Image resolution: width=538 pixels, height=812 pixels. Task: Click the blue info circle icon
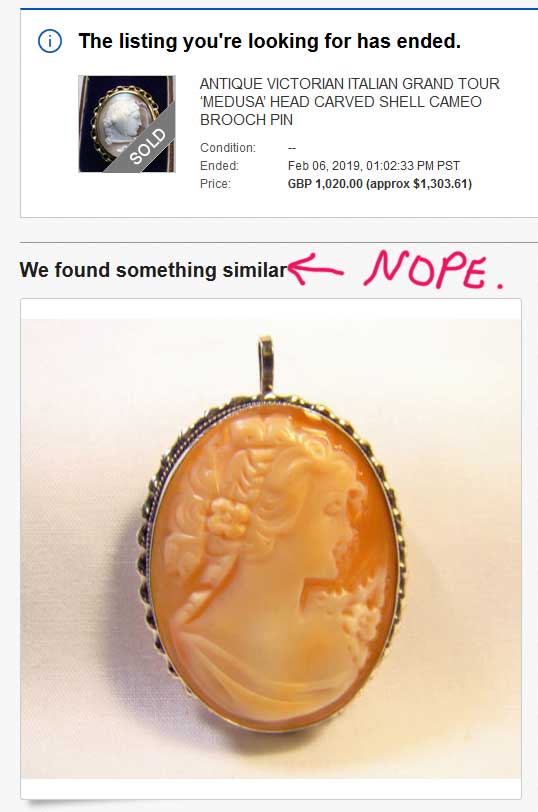coord(50,41)
